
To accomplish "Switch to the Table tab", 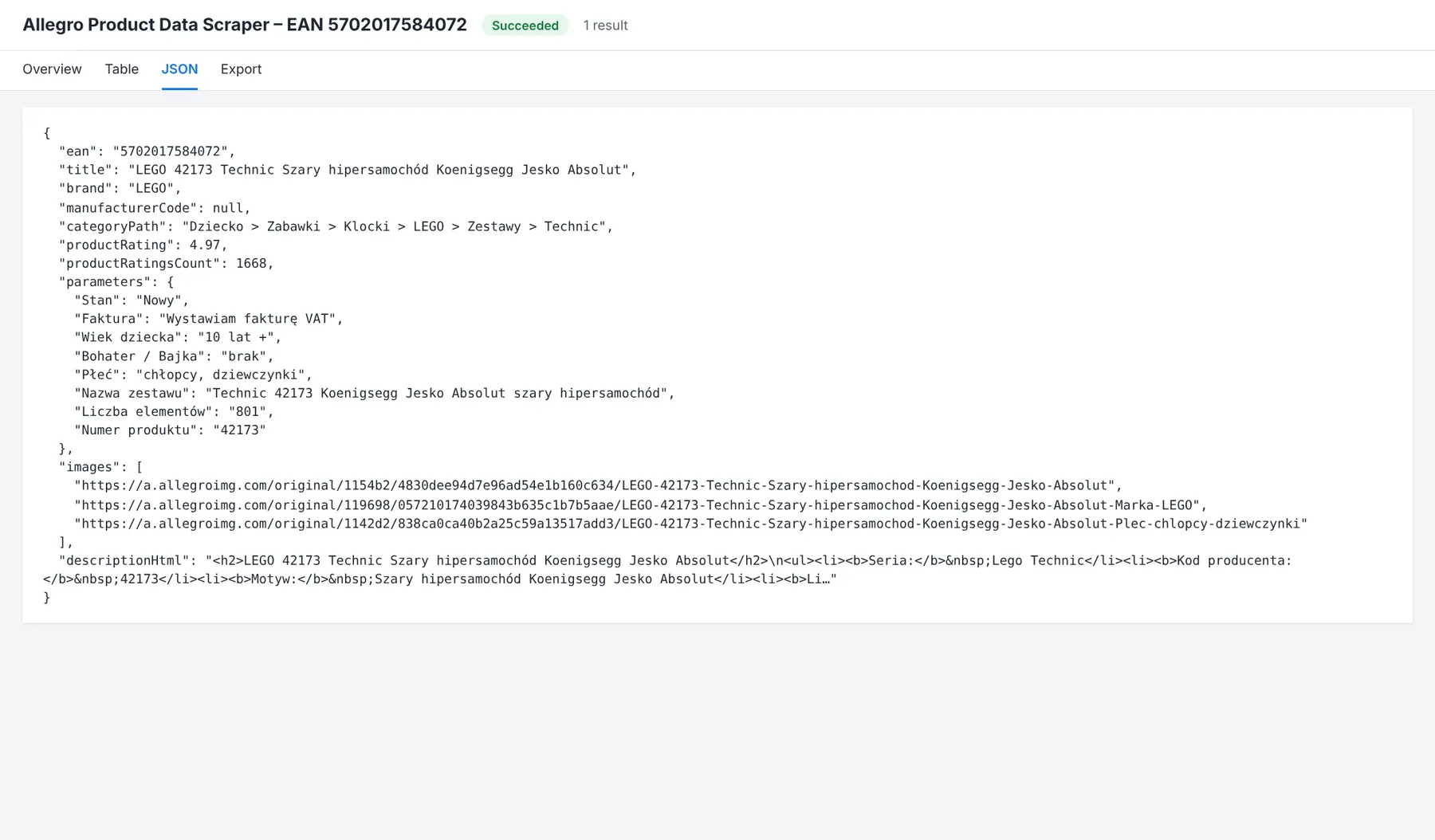I will tap(121, 69).
